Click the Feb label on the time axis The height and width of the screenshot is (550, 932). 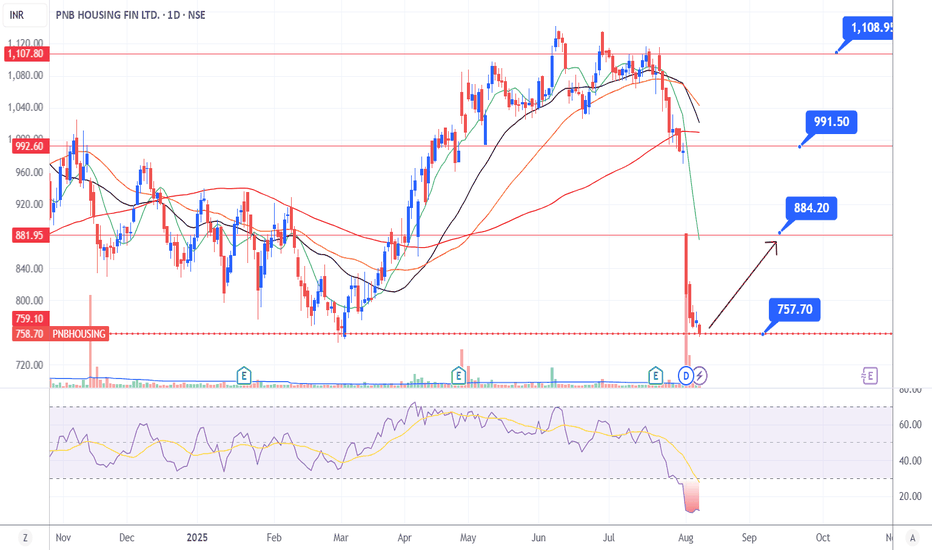274,538
